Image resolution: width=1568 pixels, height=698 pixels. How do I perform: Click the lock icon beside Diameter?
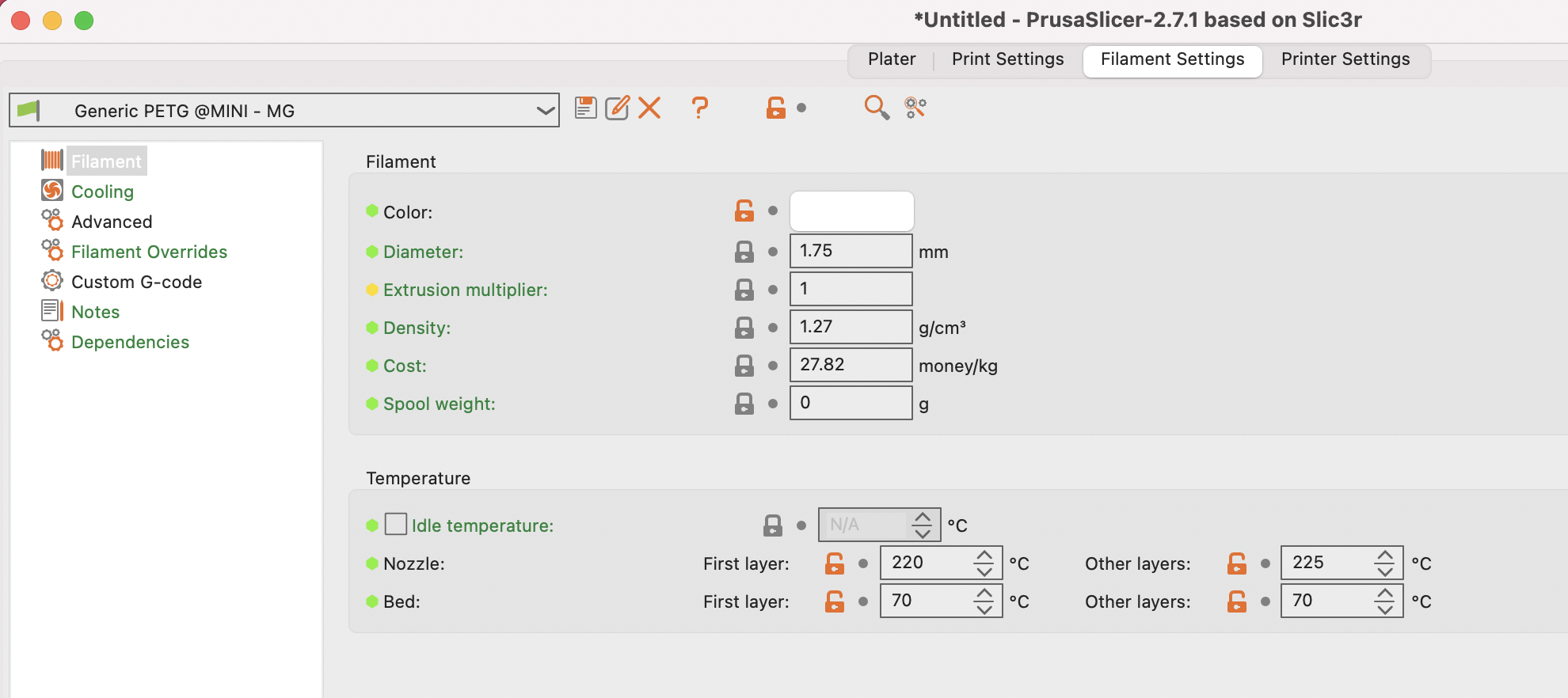(744, 252)
